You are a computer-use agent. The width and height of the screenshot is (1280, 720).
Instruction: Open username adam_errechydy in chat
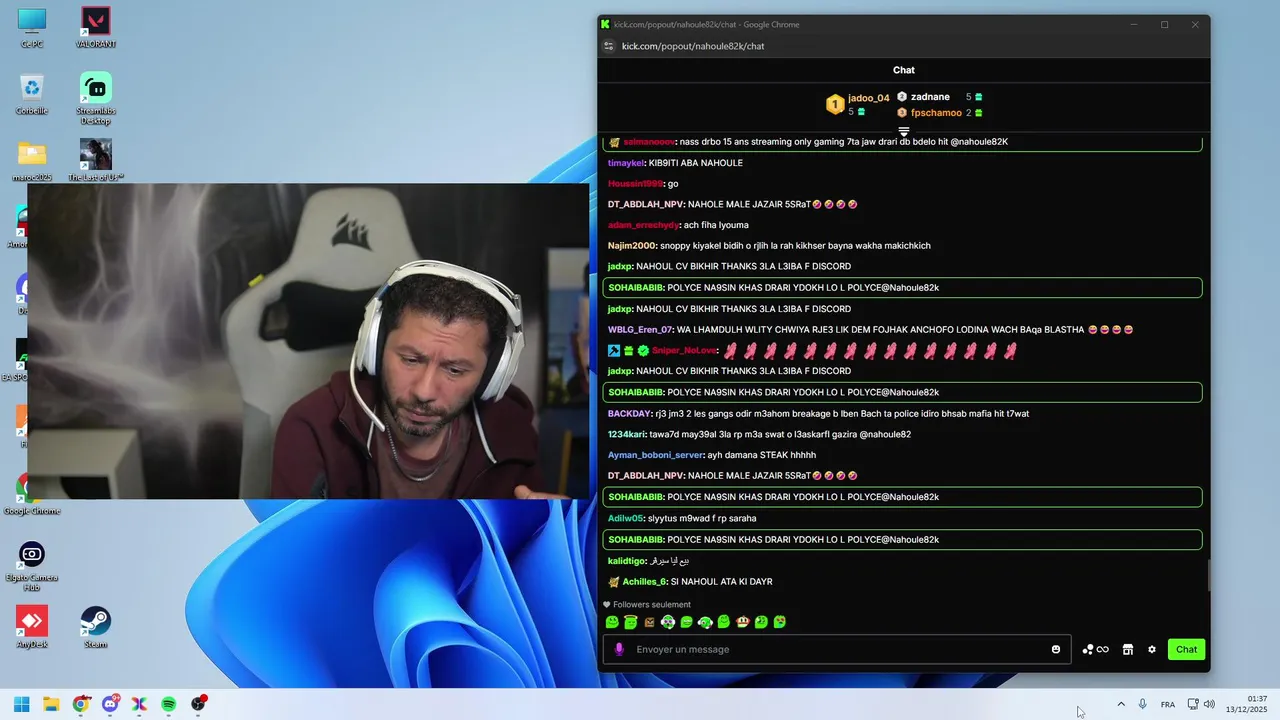pos(643,225)
